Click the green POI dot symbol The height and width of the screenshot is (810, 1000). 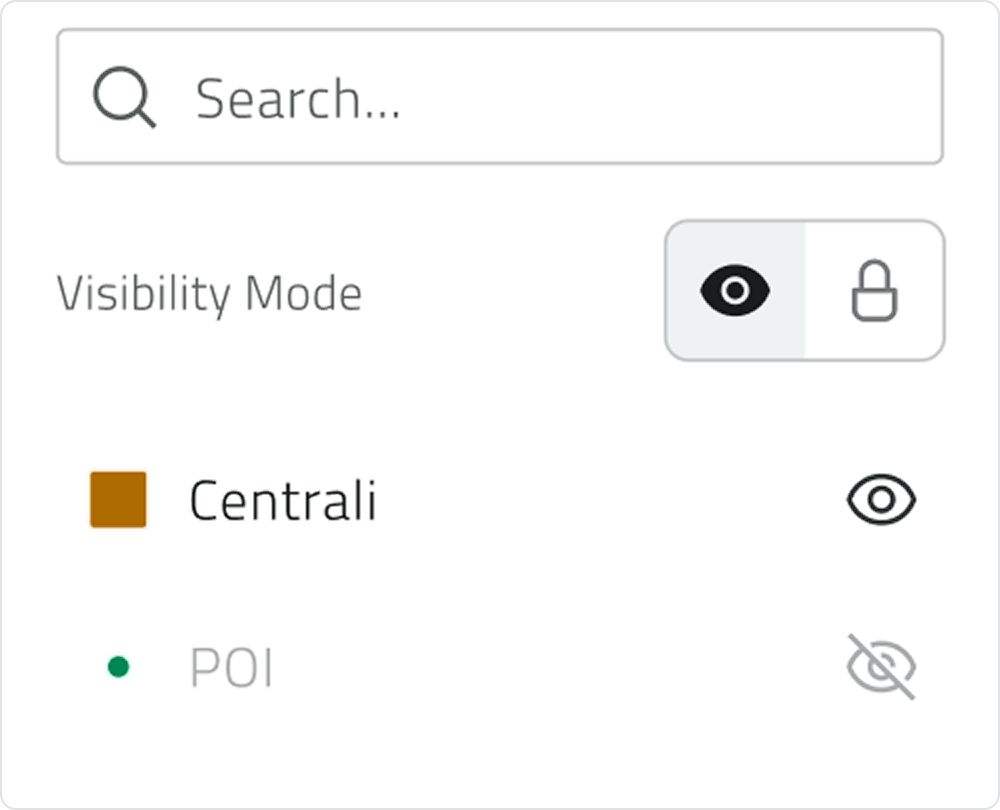(x=118, y=667)
